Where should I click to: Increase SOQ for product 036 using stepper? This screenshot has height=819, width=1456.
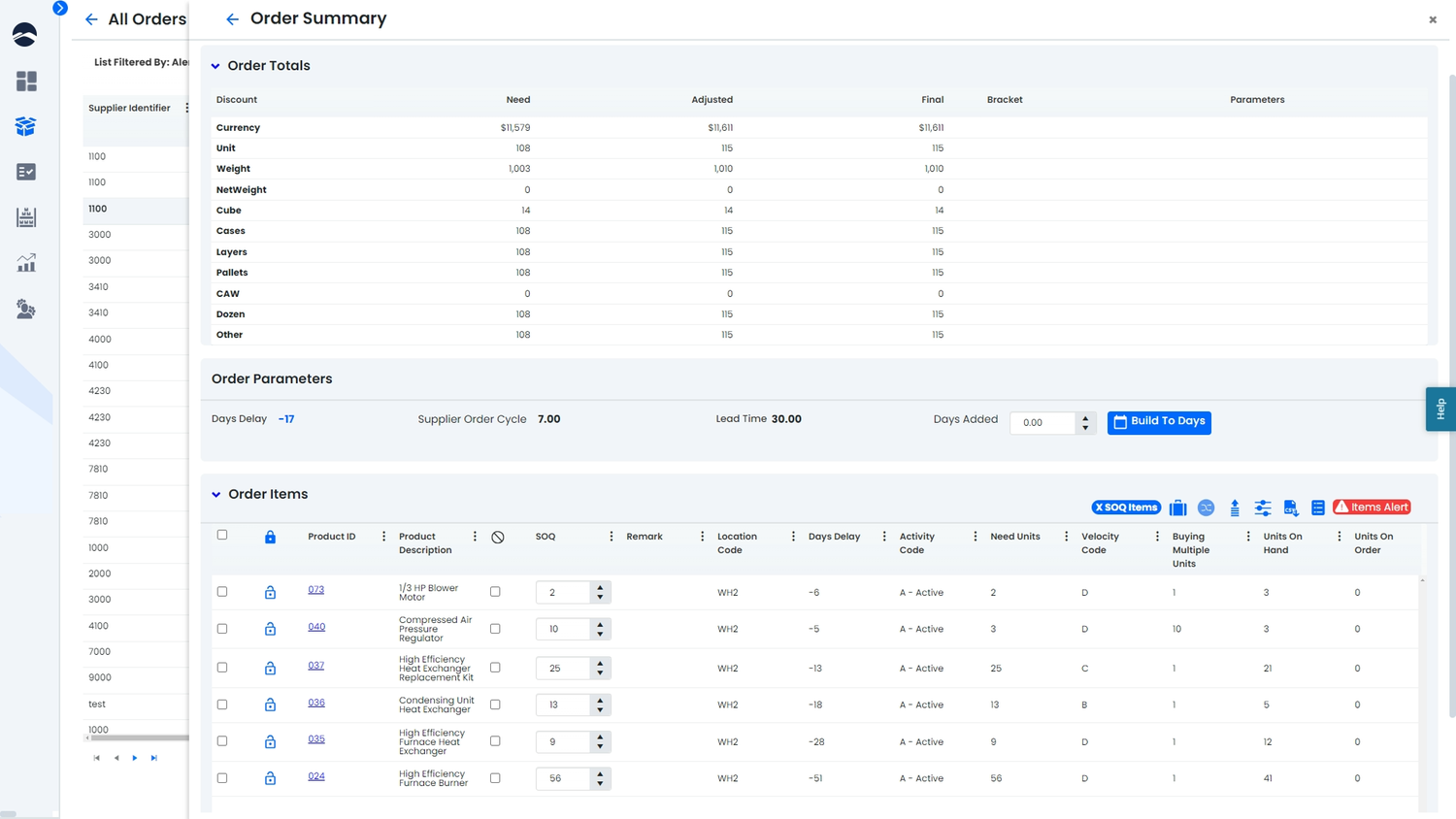(x=601, y=700)
